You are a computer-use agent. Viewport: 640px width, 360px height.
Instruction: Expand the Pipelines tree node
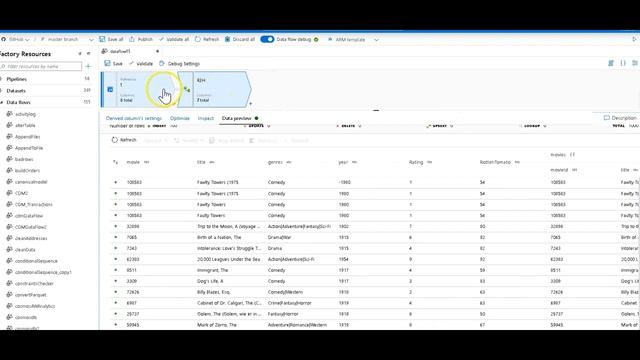(x=2, y=79)
